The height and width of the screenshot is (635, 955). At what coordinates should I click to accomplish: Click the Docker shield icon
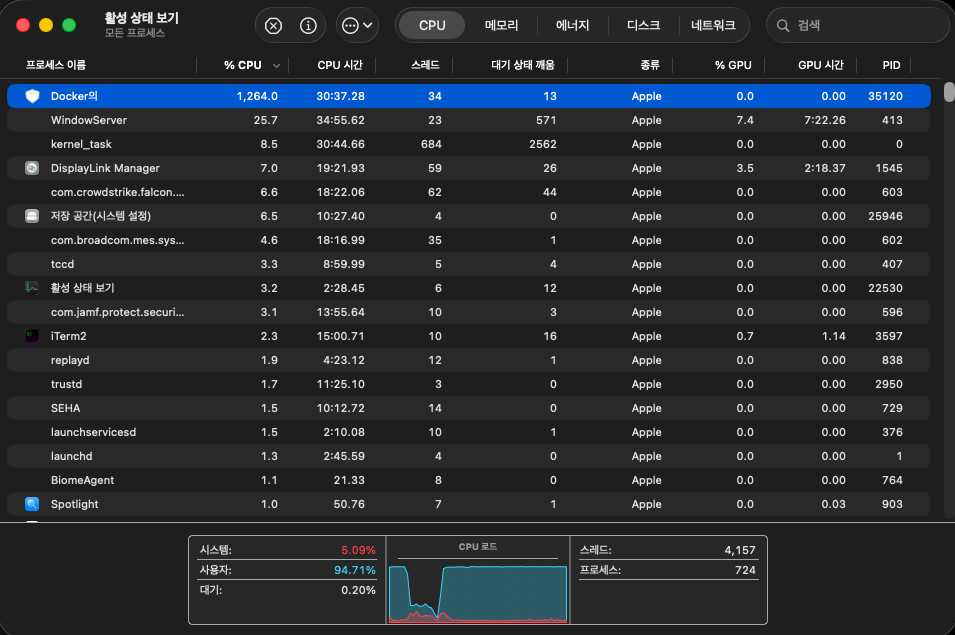pos(32,96)
